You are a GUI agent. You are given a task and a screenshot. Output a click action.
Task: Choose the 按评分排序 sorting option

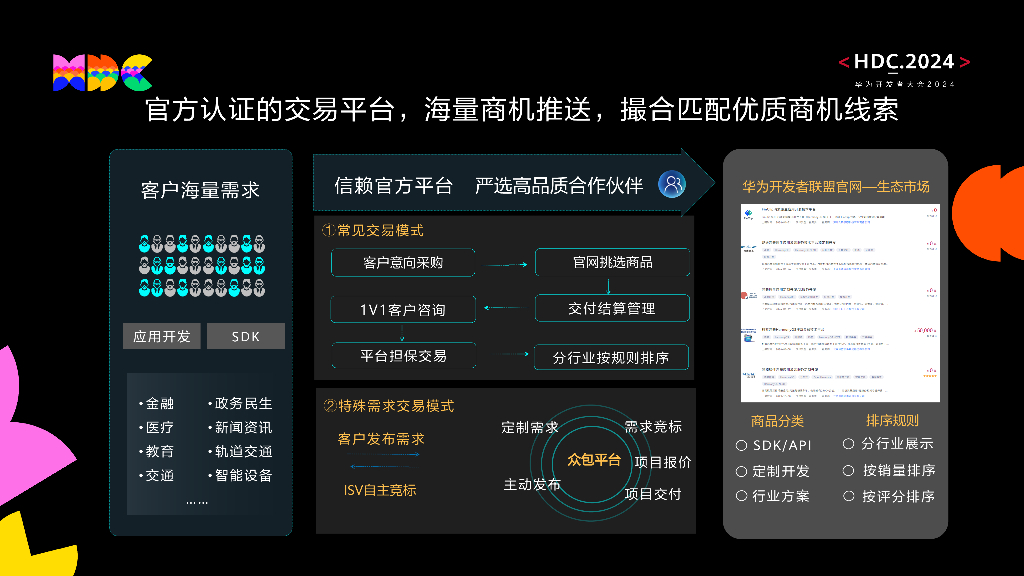pyautogui.click(x=848, y=496)
